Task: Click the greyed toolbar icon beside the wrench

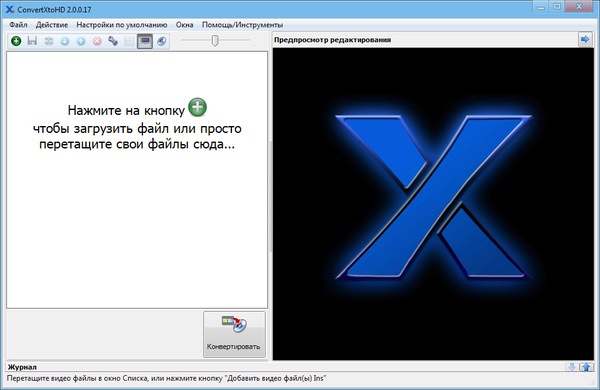Action: [x=129, y=41]
